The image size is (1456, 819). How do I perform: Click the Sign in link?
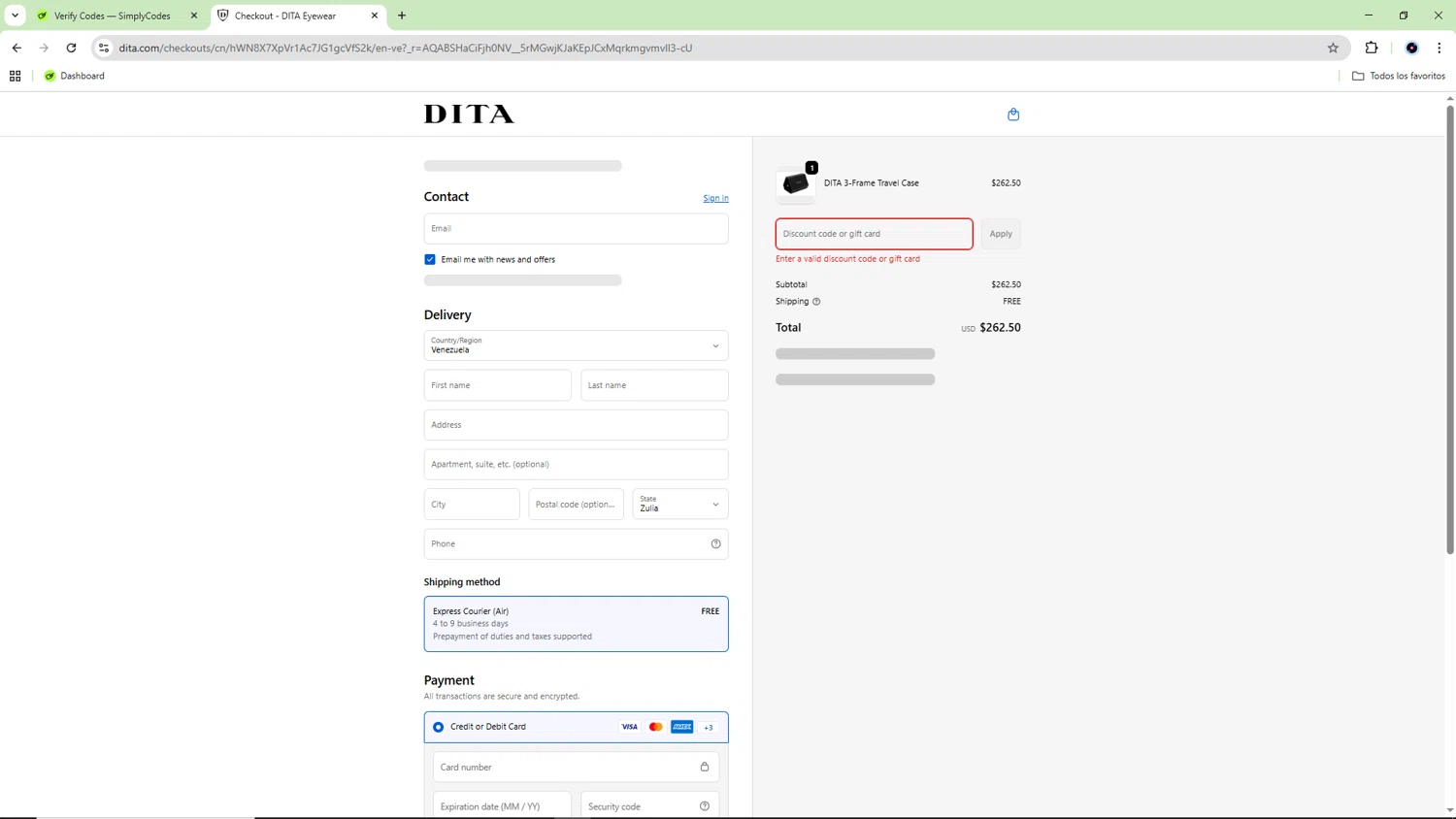(x=716, y=198)
